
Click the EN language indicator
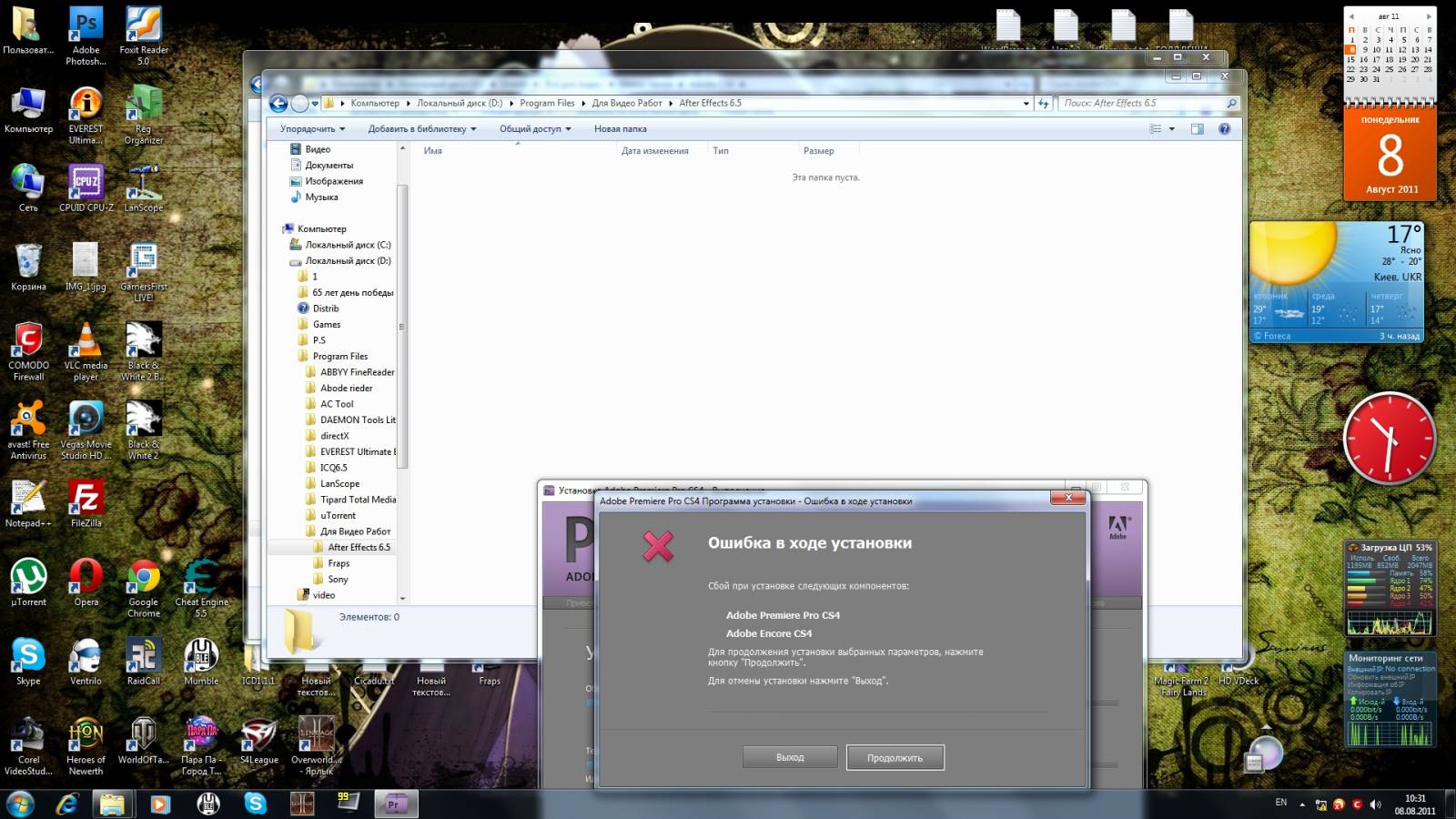click(x=1280, y=803)
